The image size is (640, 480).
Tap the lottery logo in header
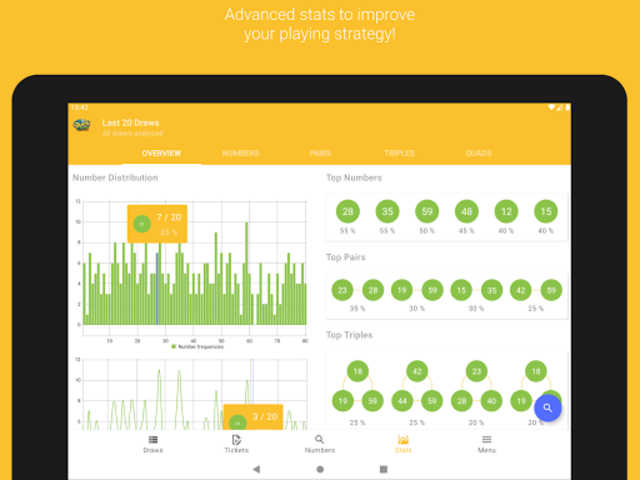[x=82, y=126]
